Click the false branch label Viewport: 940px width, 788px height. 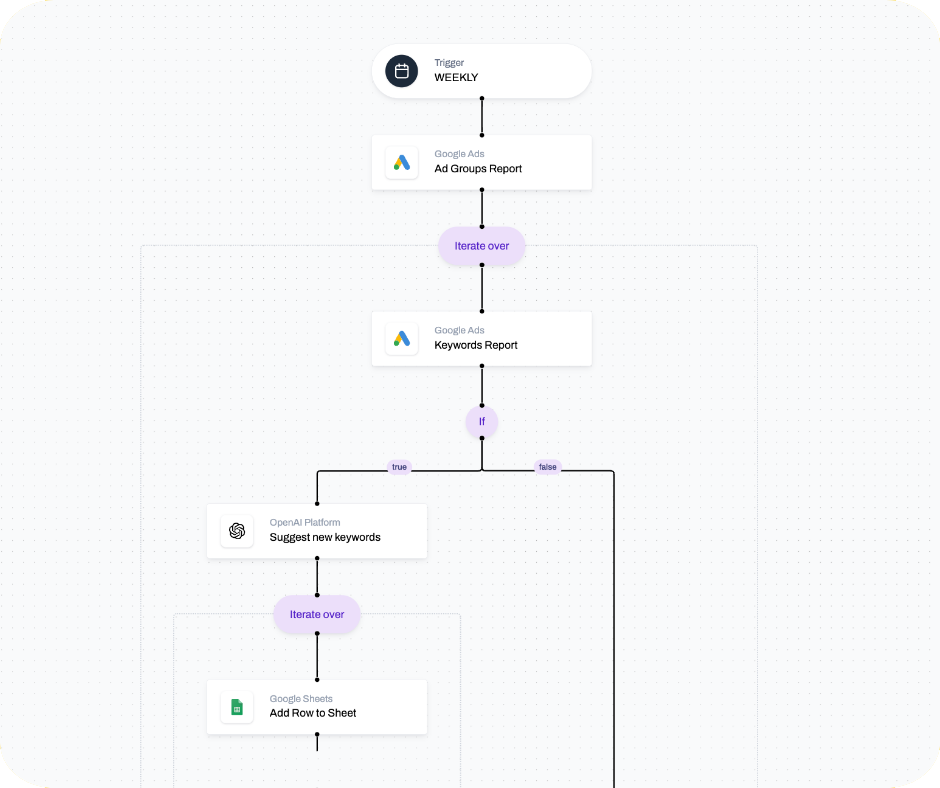pos(547,467)
